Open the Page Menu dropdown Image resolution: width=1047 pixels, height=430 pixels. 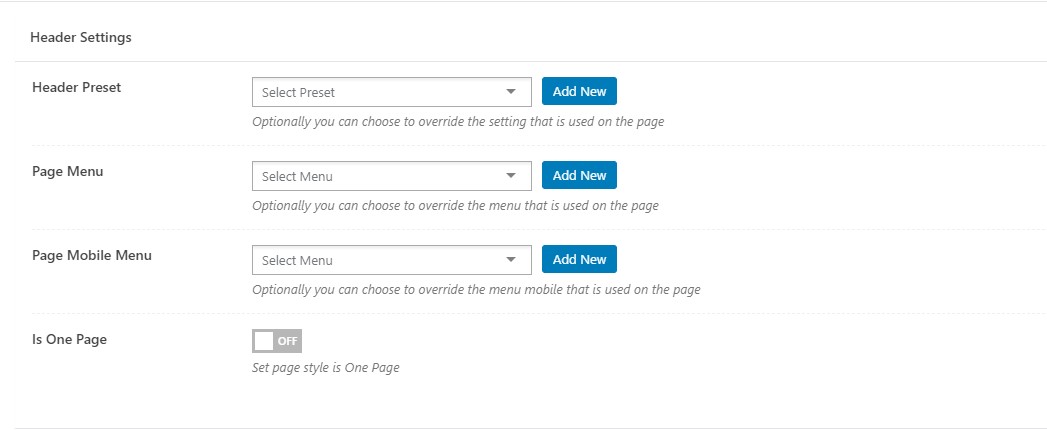392,176
